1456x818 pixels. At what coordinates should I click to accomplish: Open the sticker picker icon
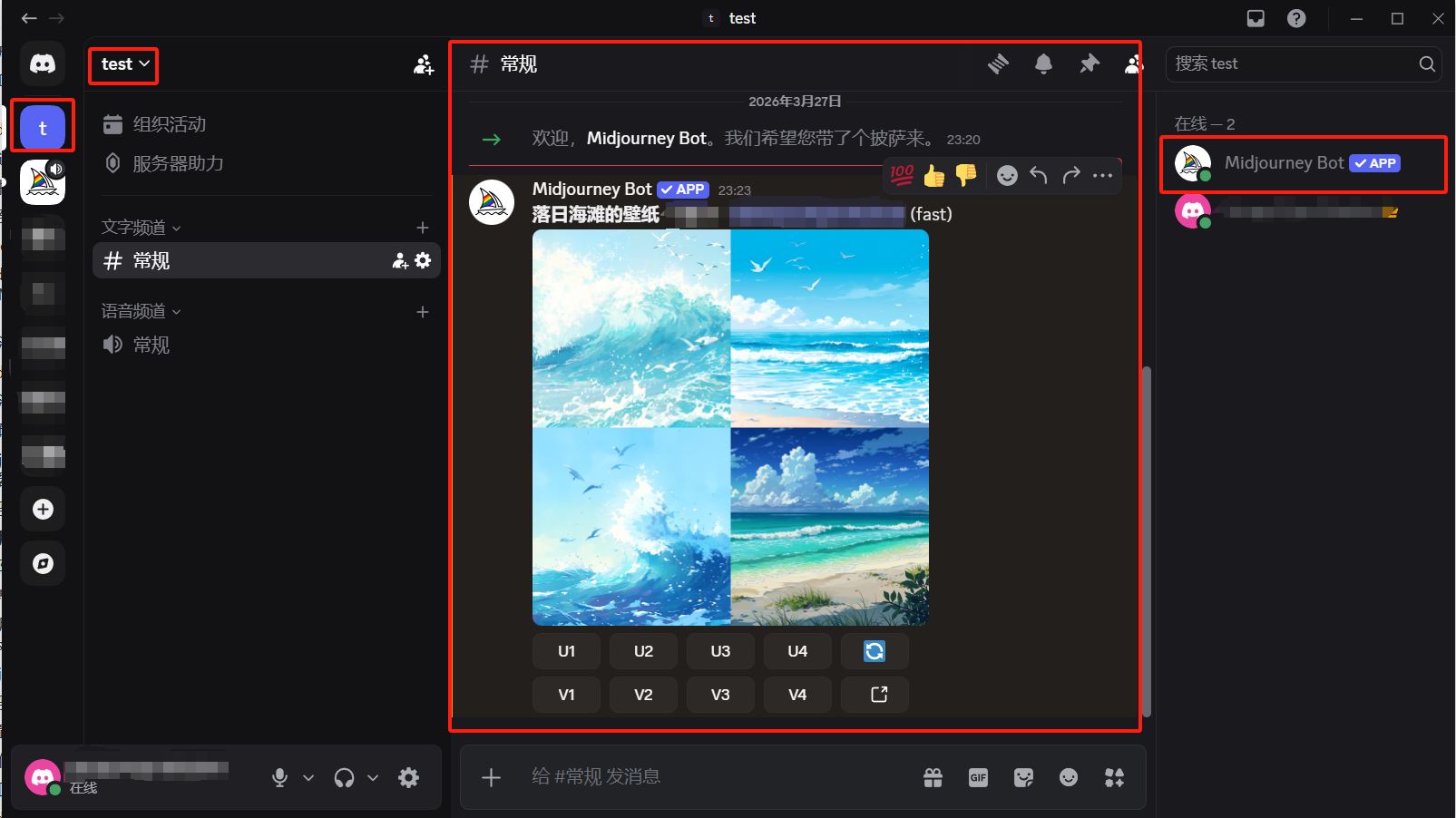click(1023, 777)
